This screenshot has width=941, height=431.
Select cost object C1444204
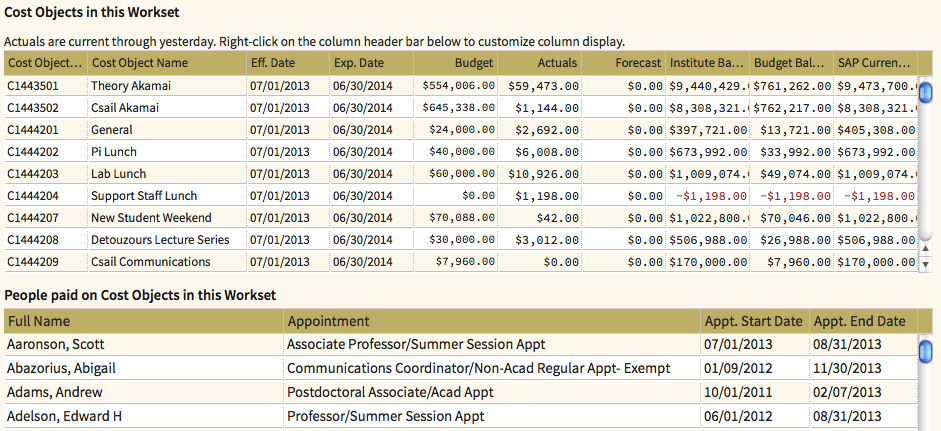point(33,196)
